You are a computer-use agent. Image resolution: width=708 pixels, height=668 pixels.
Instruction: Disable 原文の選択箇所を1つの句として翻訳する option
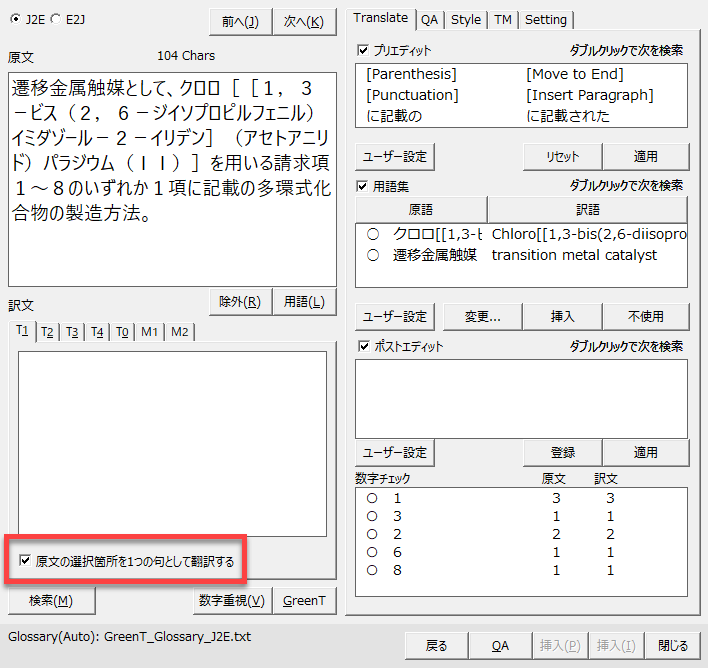25,561
